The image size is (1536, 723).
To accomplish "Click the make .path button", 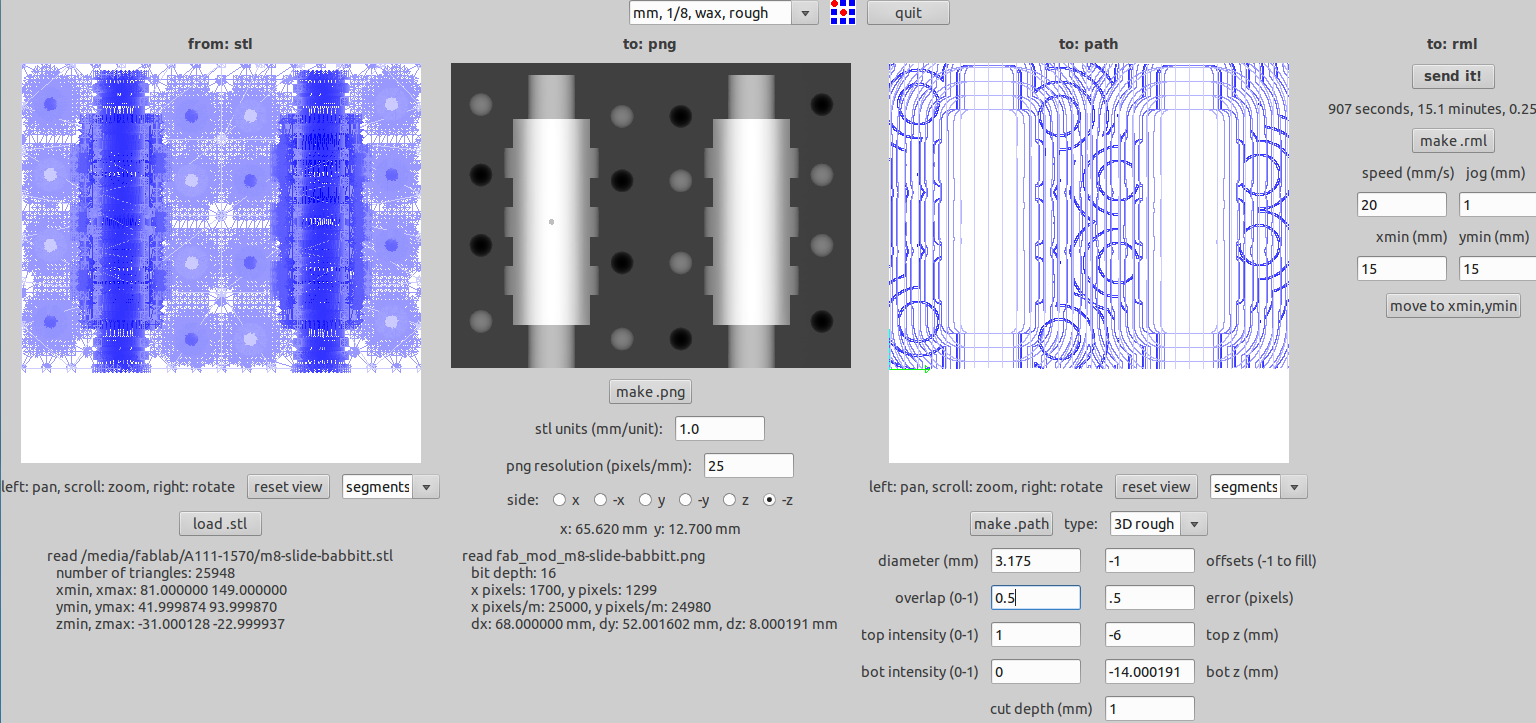I will (x=1012, y=524).
